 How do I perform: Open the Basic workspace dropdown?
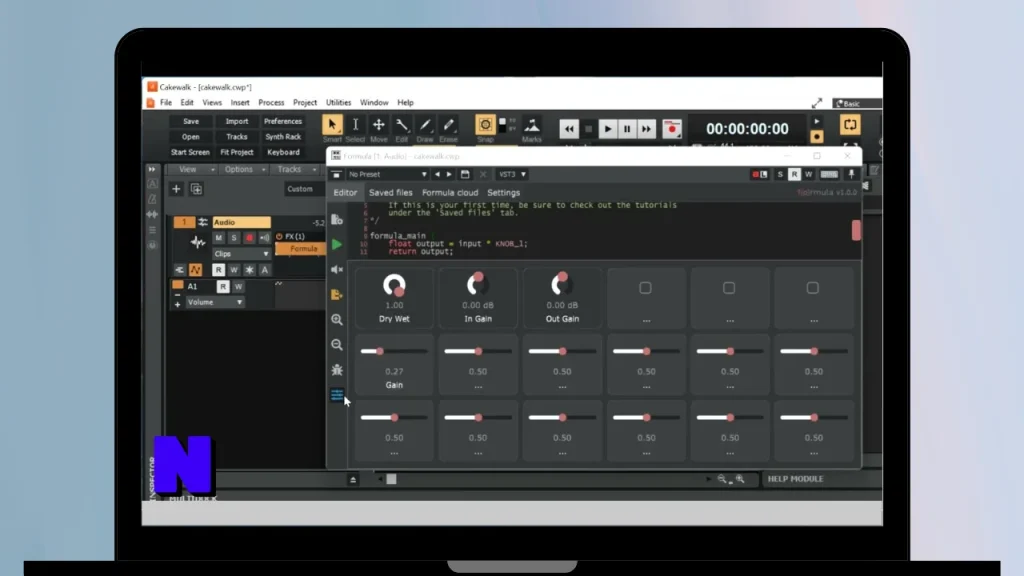click(x=857, y=103)
